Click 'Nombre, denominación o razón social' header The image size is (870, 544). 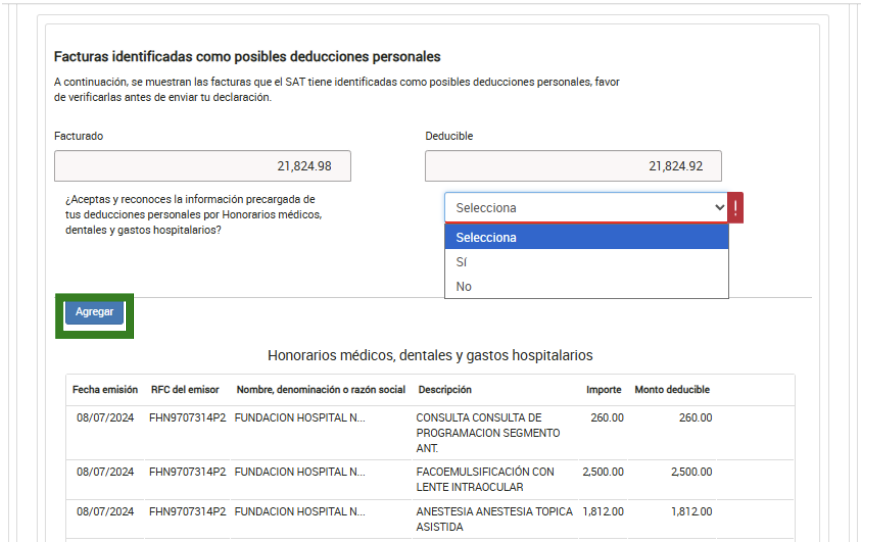(x=321, y=390)
